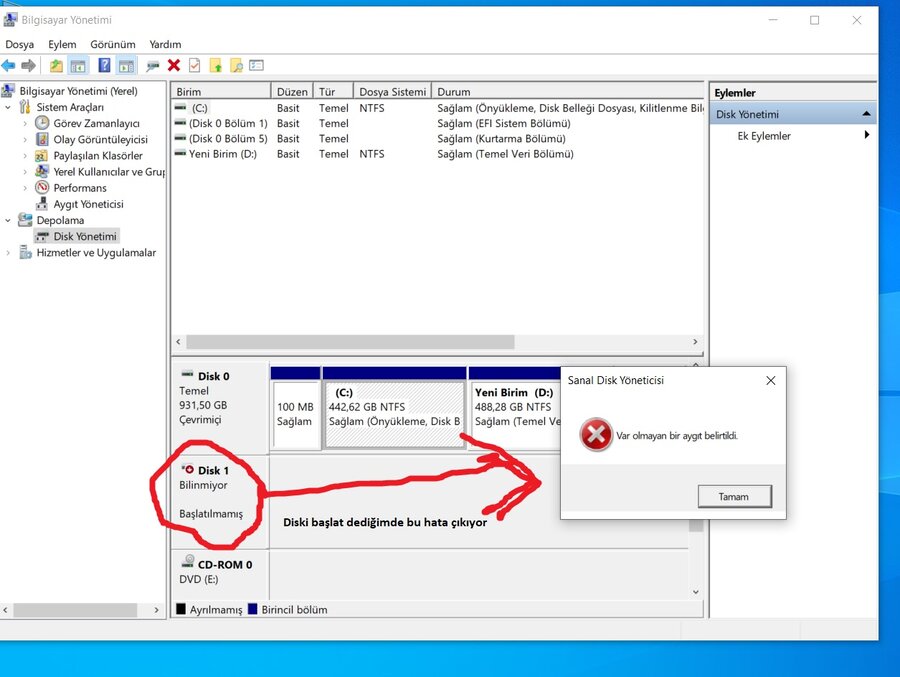Image resolution: width=900 pixels, height=677 pixels.
Task: Select Disk Yönetimi in the tree
Action: click(x=85, y=236)
